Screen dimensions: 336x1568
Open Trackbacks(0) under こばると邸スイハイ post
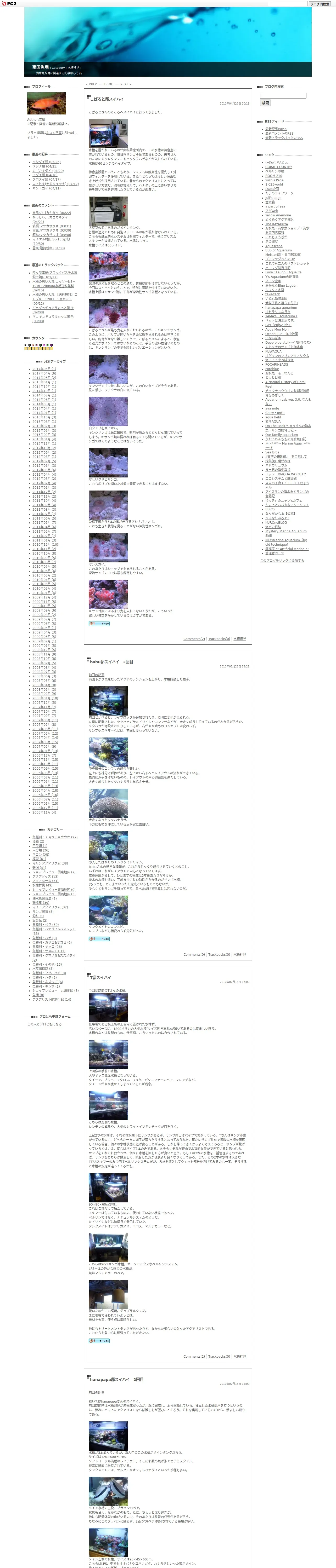(x=219, y=639)
